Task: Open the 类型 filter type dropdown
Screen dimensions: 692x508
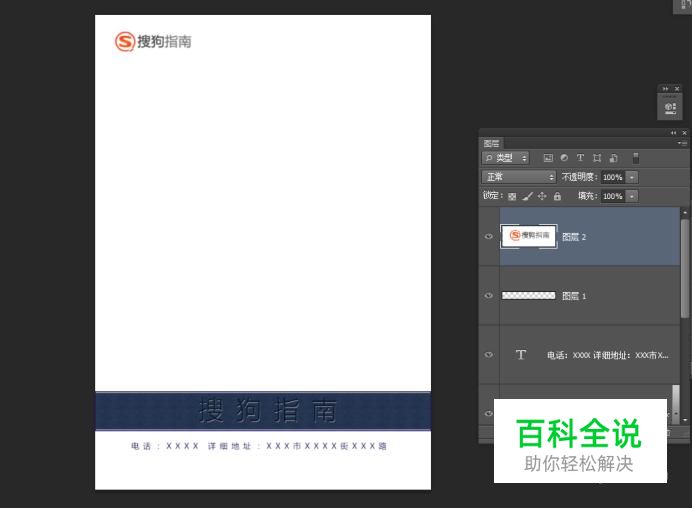Action: click(x=505, y=158)
